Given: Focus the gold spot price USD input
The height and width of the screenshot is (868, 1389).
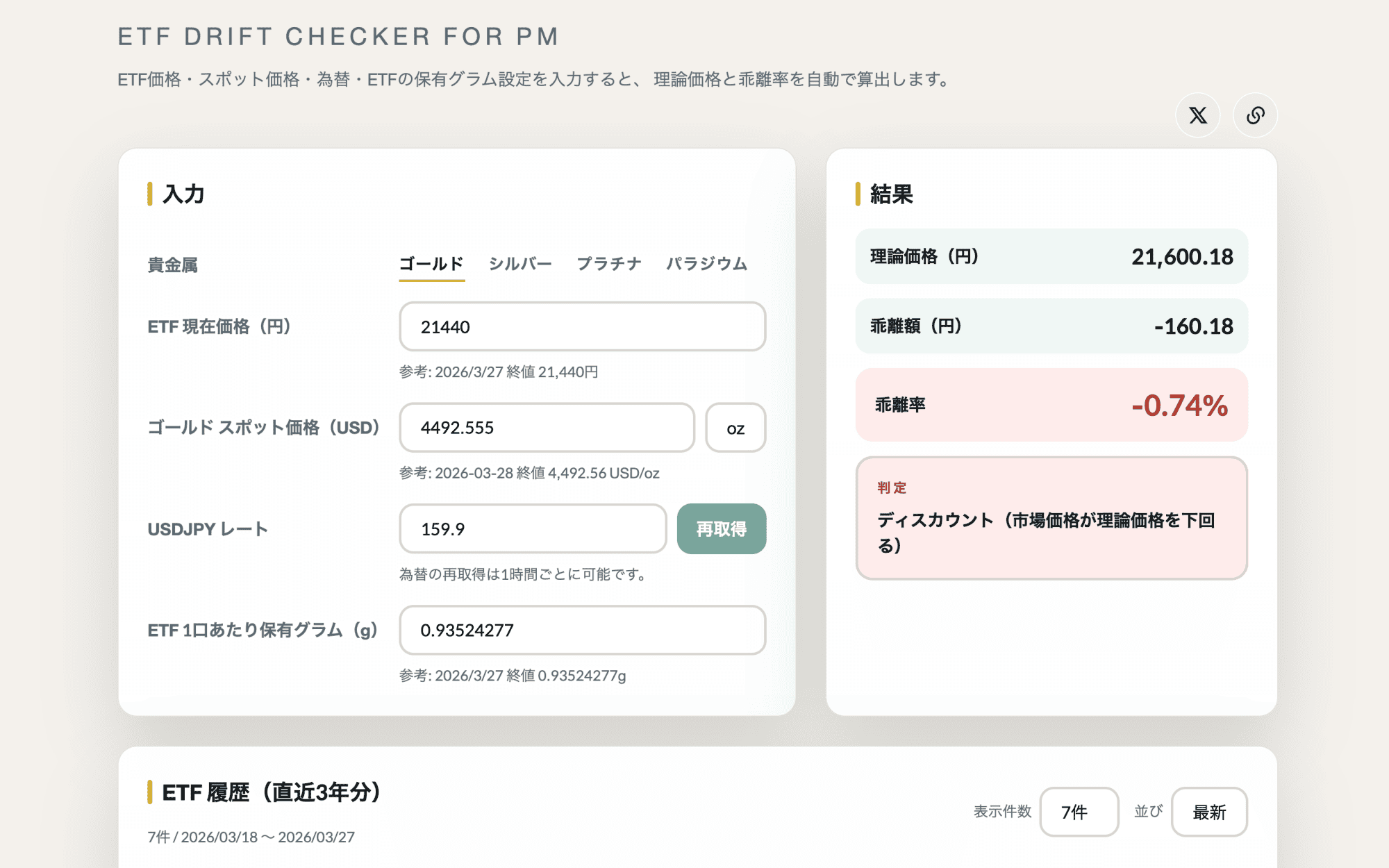Looking at the screenshot, I should pyautogui.click(x=547, y=428).
